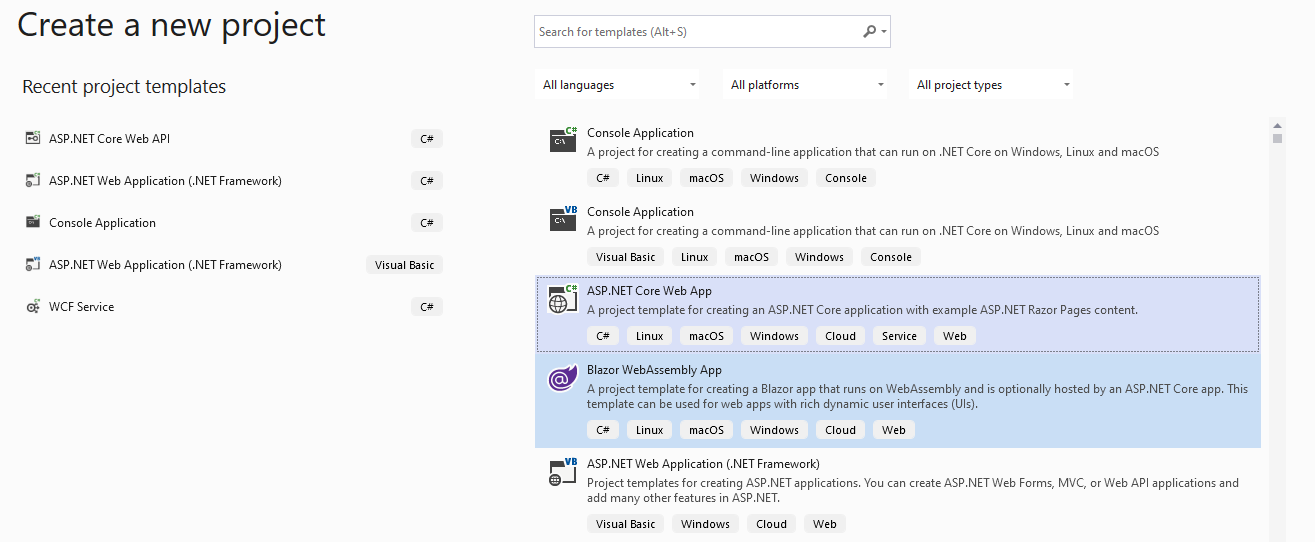Choose ASP.NET Web Application (.NET Framework) list title
1315x542 pixels.
point(703,464)
